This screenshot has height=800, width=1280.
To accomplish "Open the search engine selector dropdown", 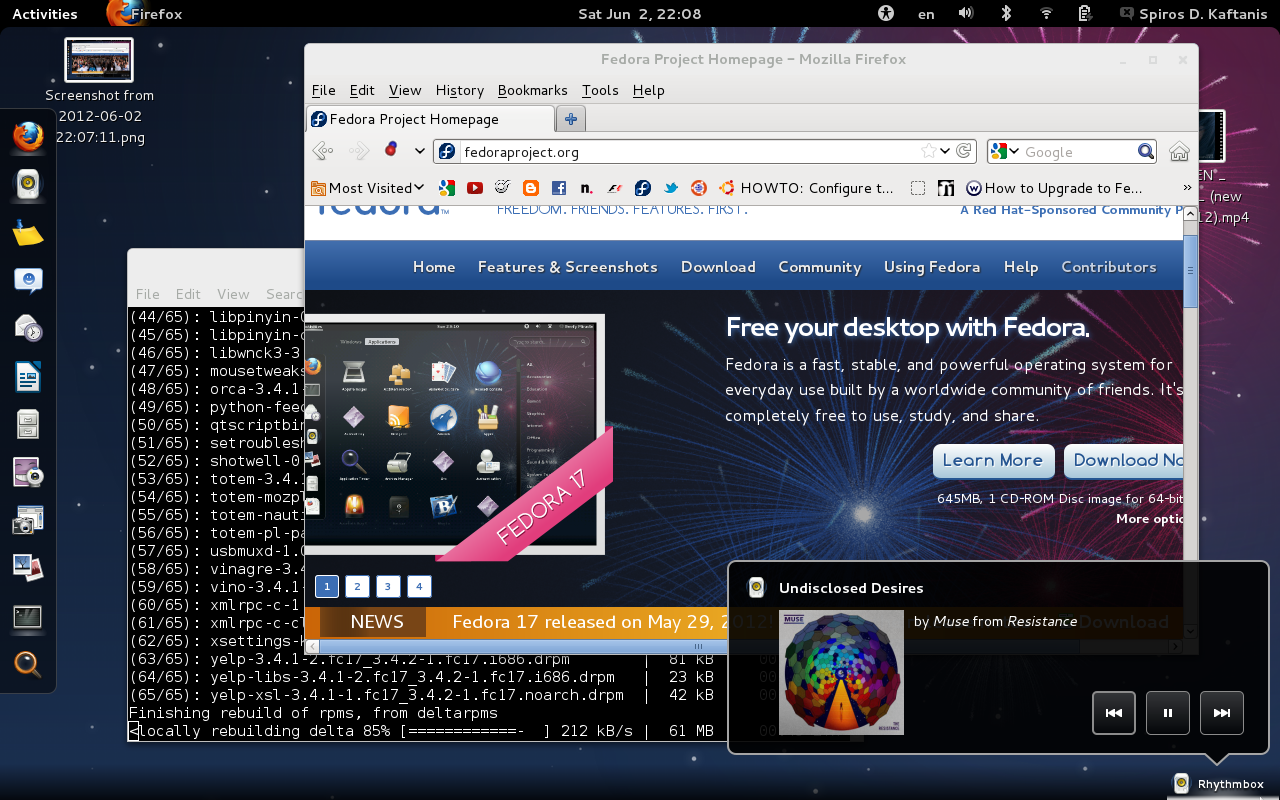I will pyautogui.click(x=1004, y=152).
